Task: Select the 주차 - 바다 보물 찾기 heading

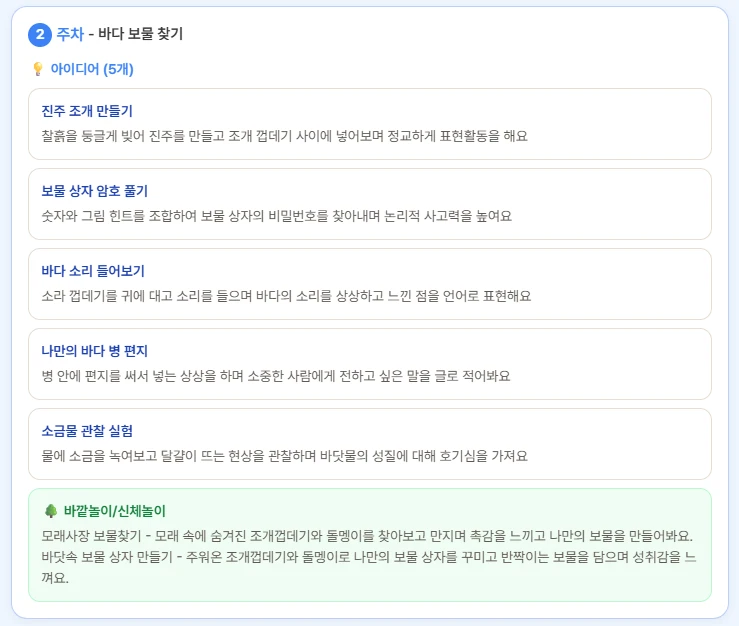Action: pos(120,34)
